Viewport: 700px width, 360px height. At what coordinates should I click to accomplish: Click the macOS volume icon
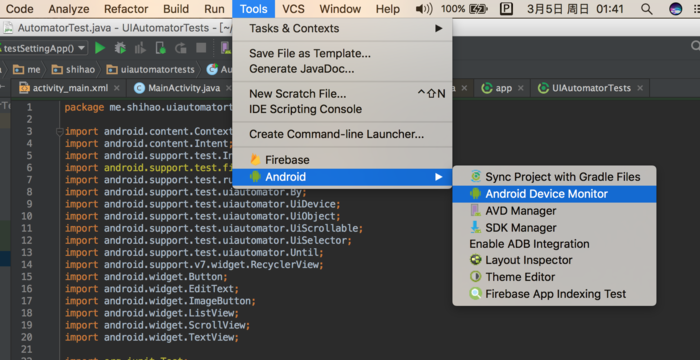[x=424, y=9]
